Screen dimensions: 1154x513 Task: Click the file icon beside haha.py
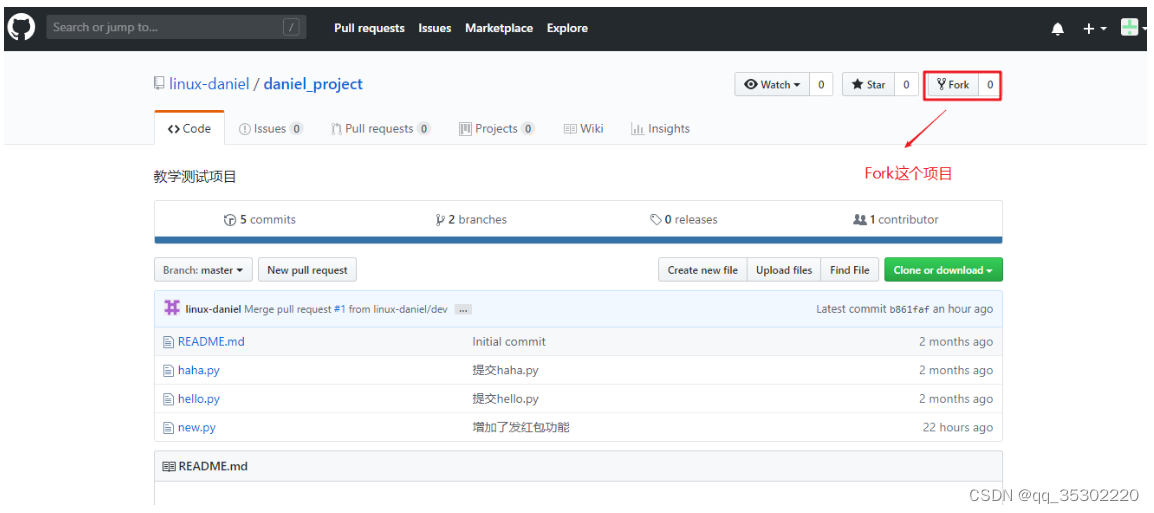point(168,370)
